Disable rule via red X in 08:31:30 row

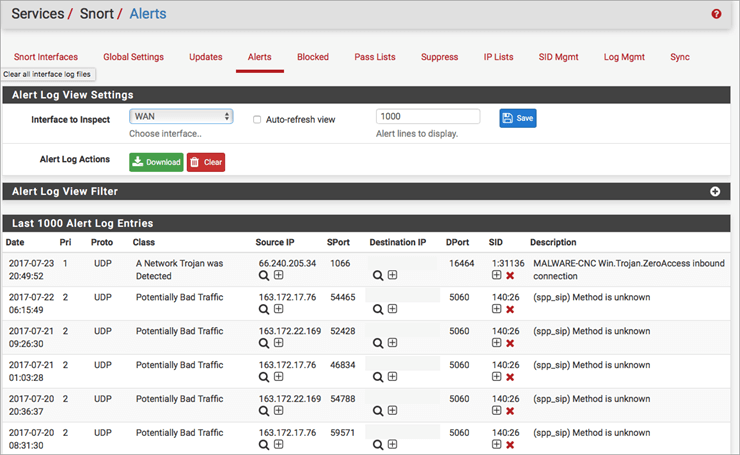tap(510, 445)
